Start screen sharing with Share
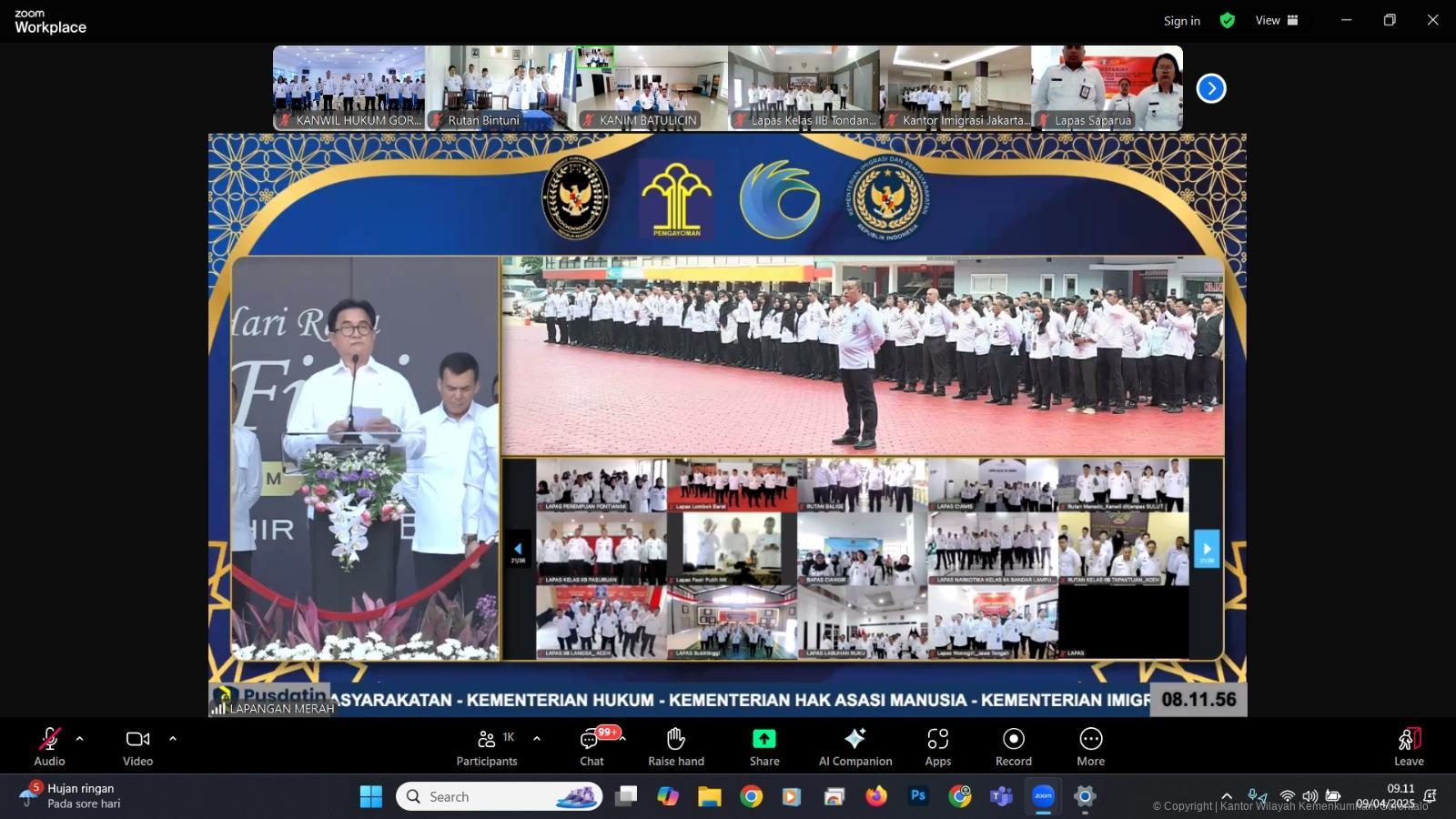The height and width of the screenshot is (819, 1456). (763, 746)
